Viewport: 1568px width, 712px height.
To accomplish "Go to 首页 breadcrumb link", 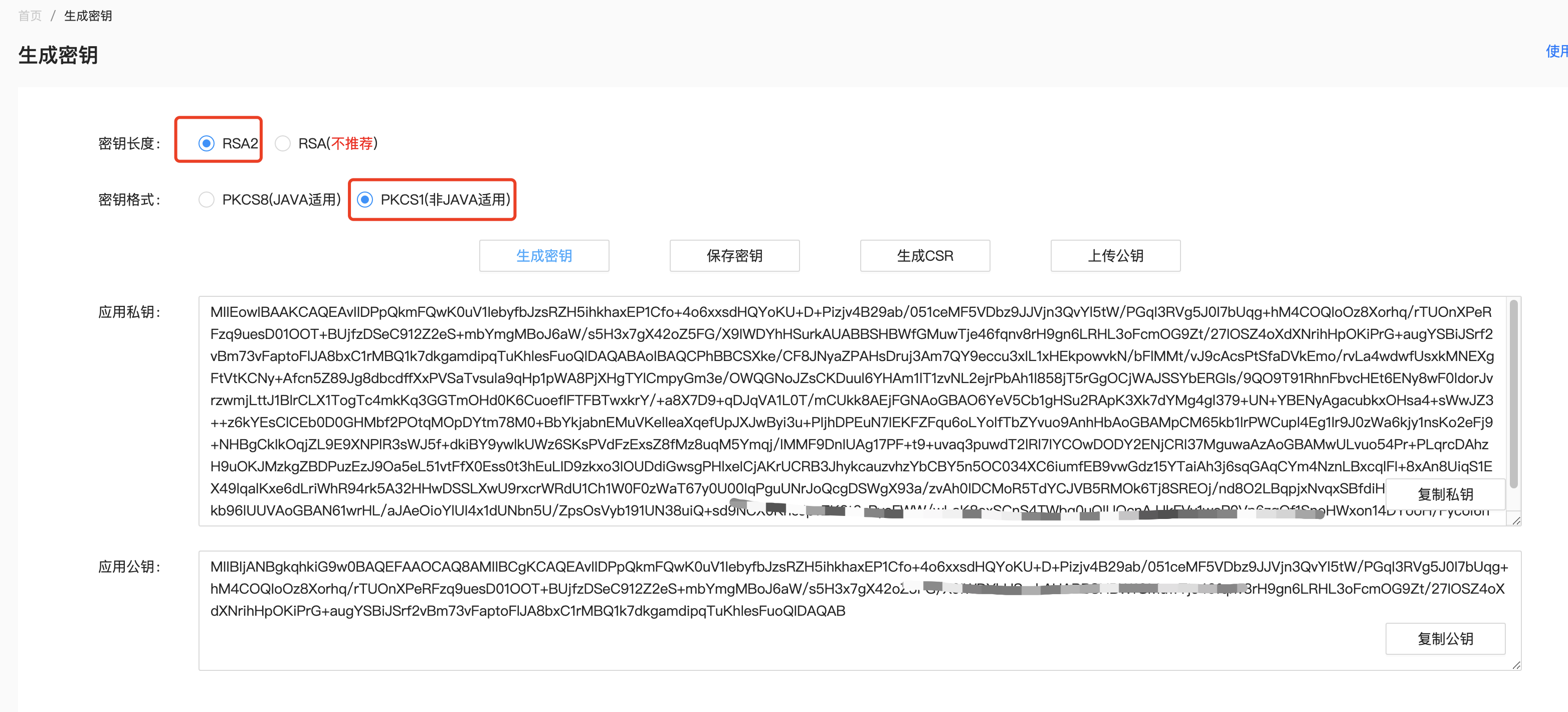I will 30,16.
